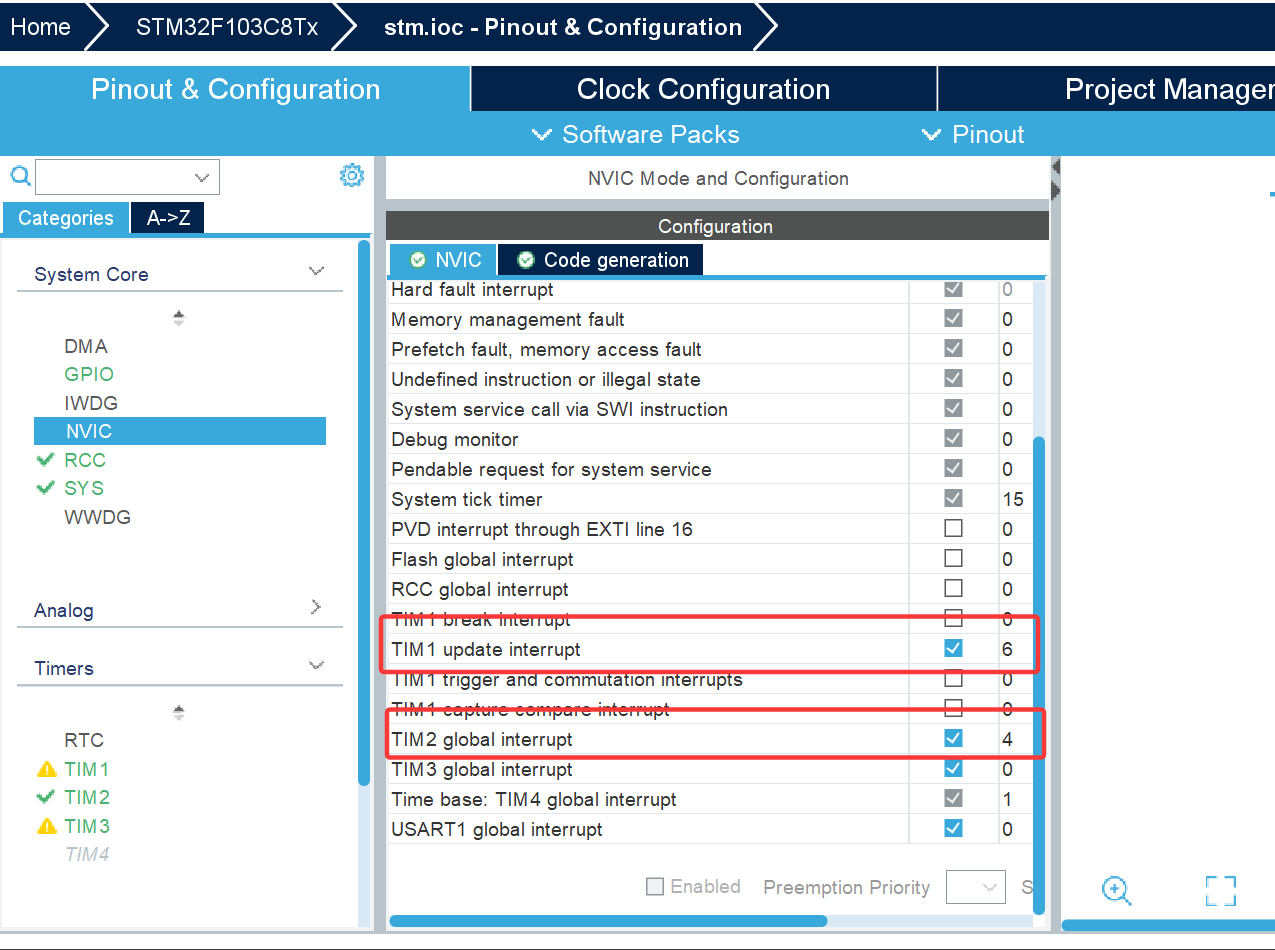Open the search dropdown box
Screen dimensions: 1275x950
coord(127,178)
